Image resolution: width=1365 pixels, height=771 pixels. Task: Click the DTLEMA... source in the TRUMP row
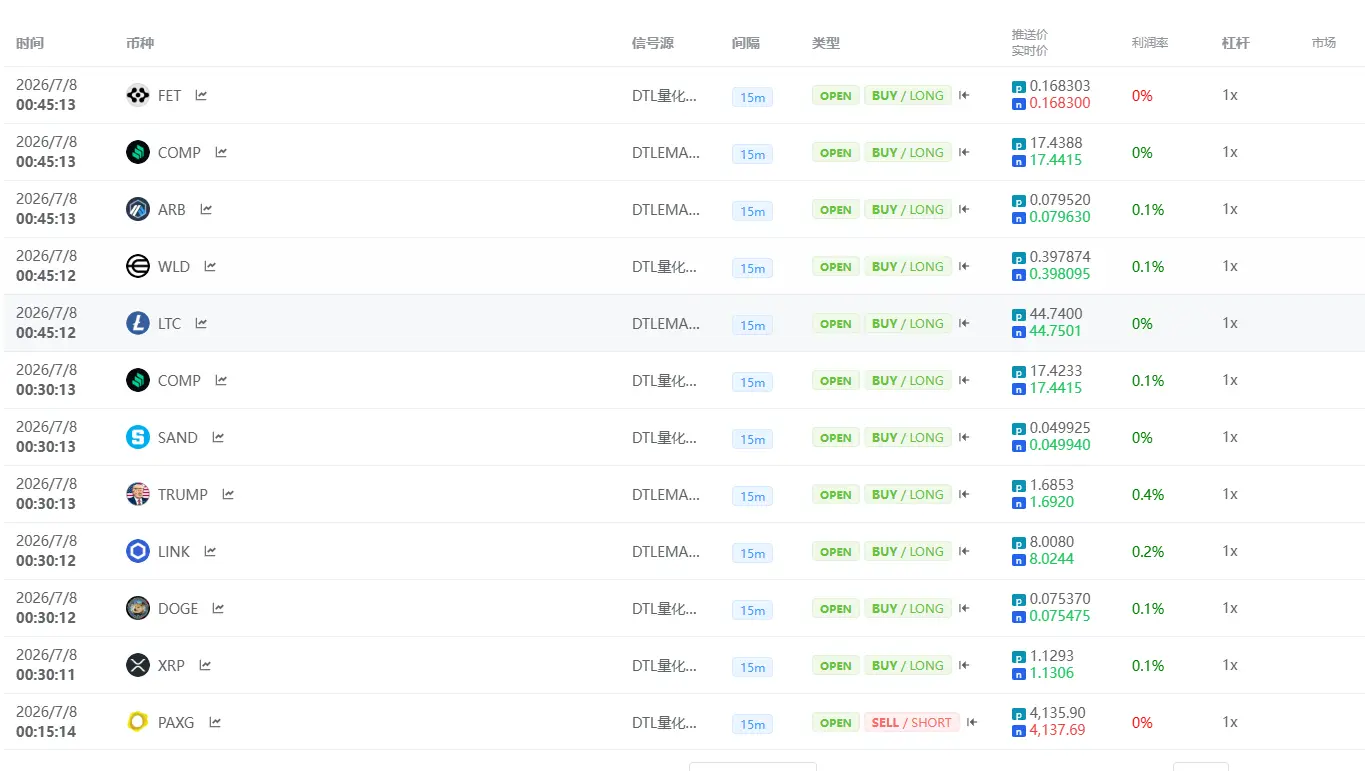(x=666, y=495)
